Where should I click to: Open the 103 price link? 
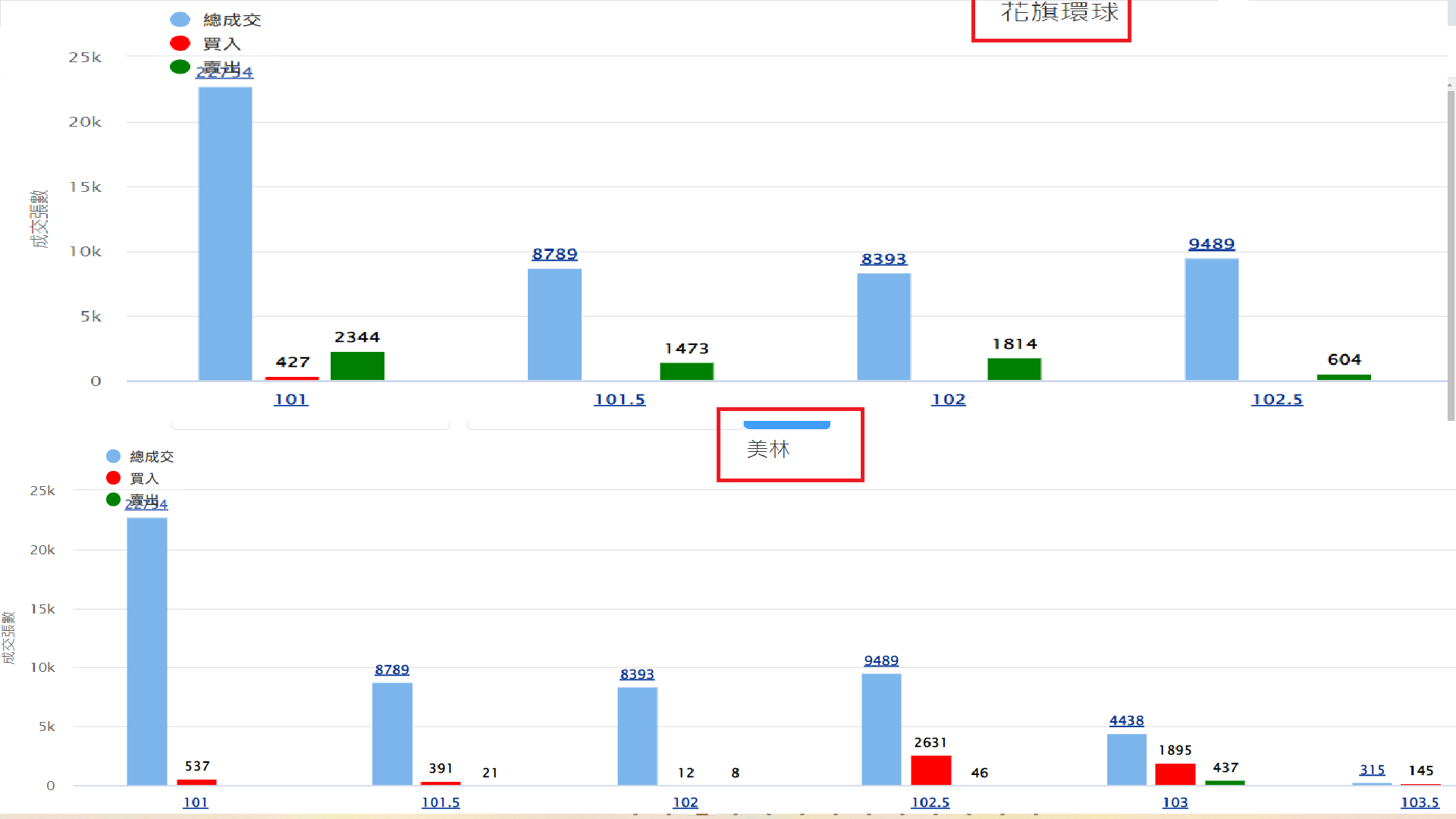1175,802
